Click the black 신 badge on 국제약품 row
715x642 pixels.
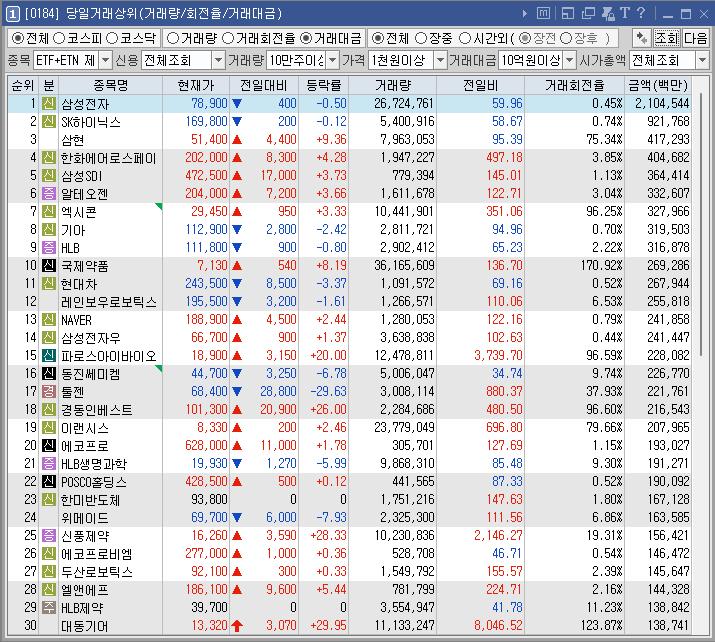point(49,265)
